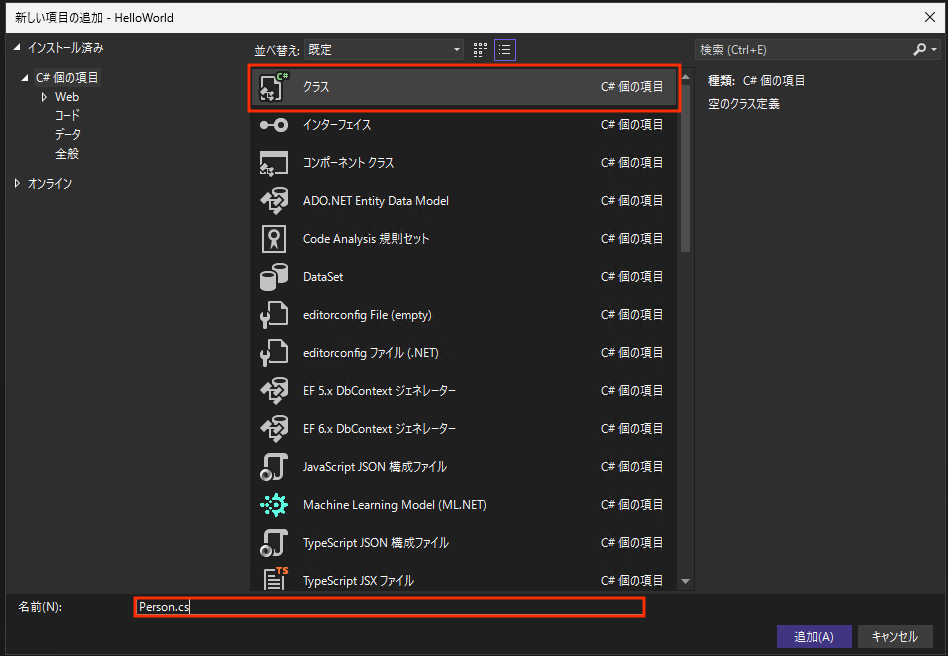This screenshot has height=656, width=948.
Task: Click the search magnifier icon
Action: [x=919, y=50]
